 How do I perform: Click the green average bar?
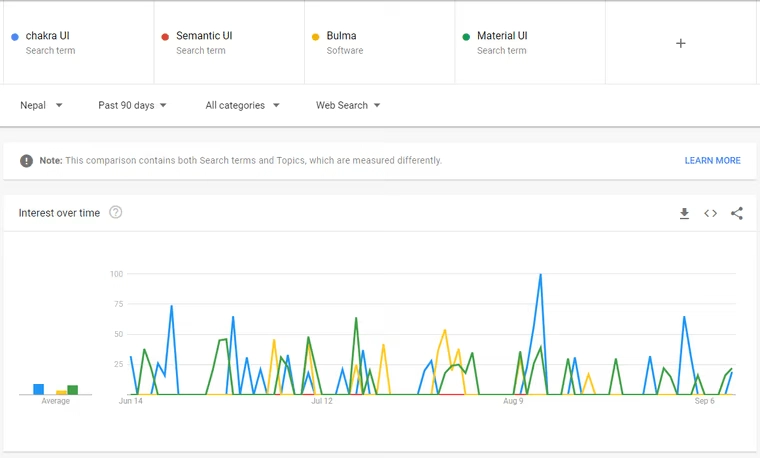(x=73, y=390)
